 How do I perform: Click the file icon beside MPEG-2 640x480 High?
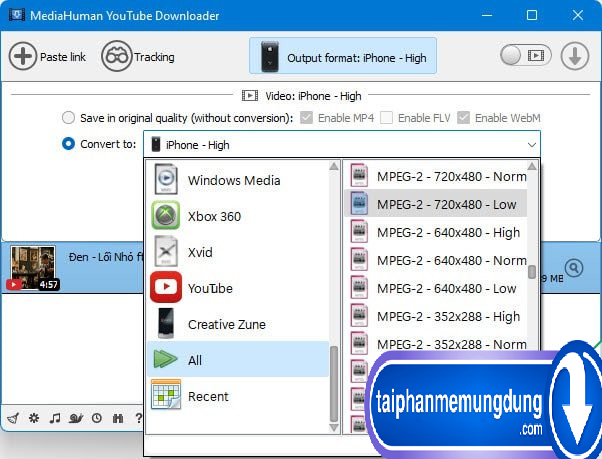(359, 232)
